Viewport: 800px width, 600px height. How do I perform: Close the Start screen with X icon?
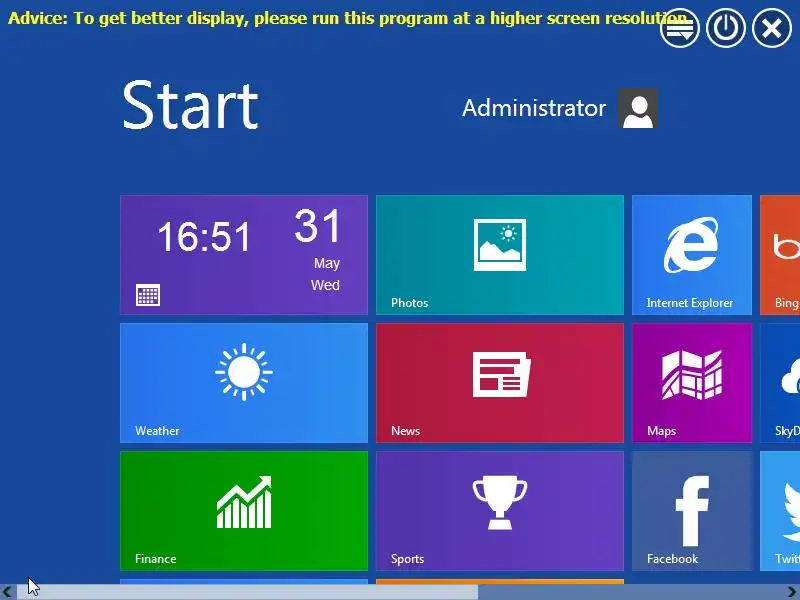772,28
